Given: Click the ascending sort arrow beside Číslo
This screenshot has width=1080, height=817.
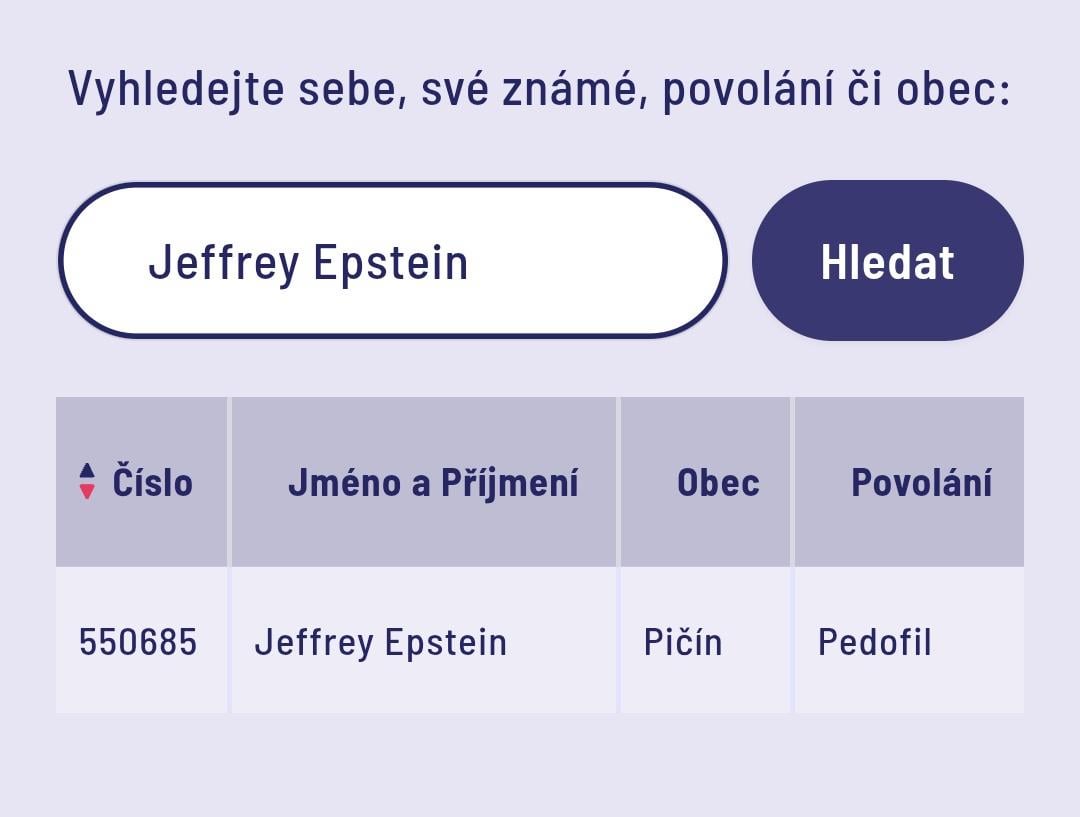Looking at the screenshot, I should 87,470.
